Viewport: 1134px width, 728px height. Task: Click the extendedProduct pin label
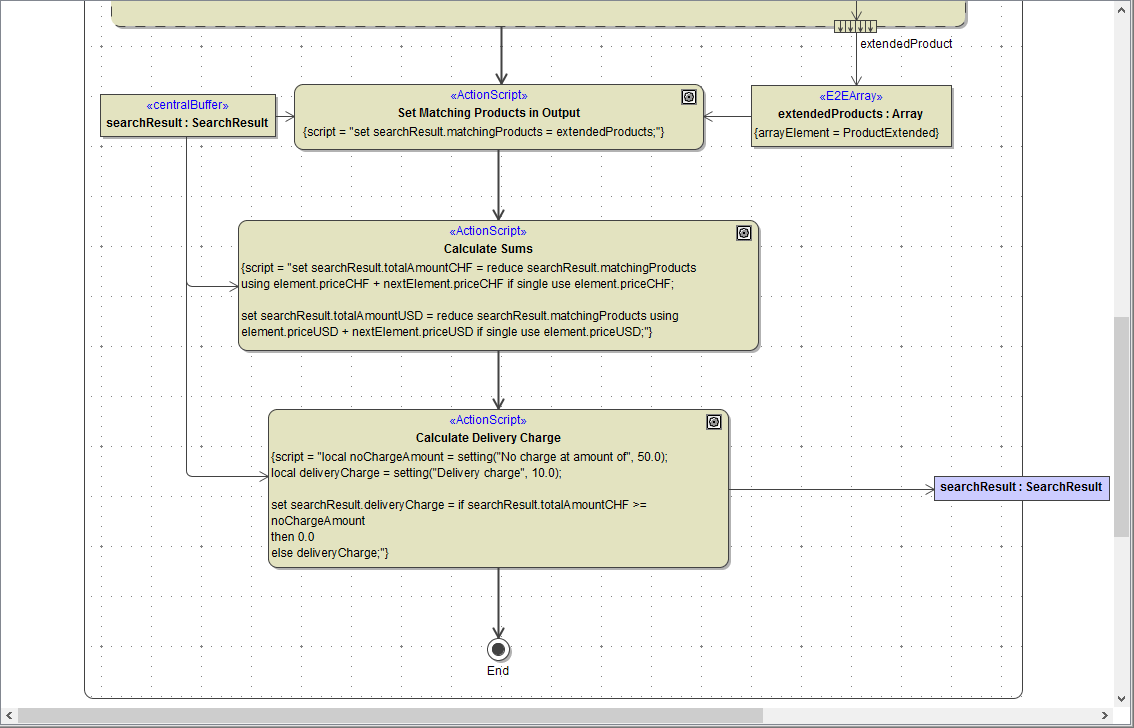[906, 43]
